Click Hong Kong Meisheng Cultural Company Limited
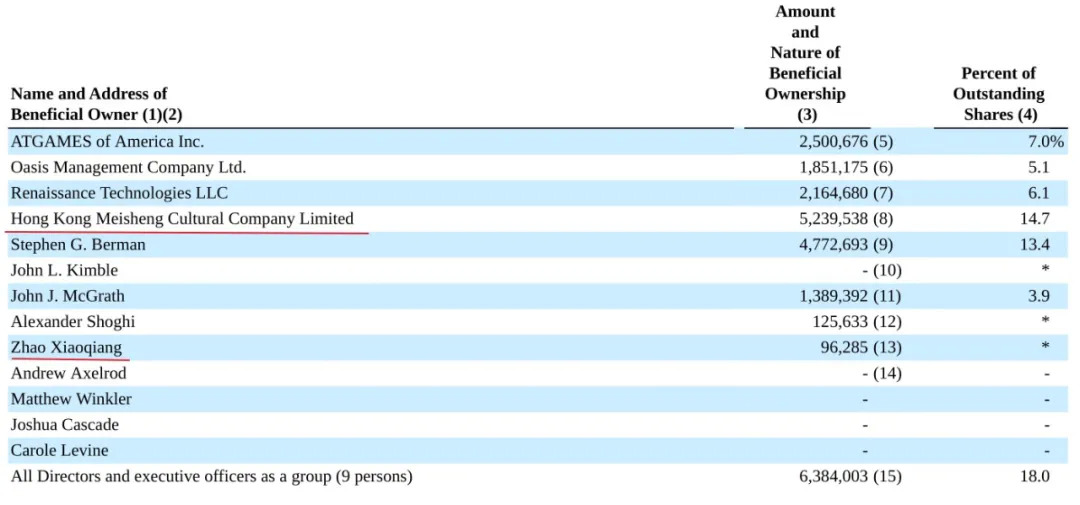This screenshot has width=1080, height=505. click(x=182, y=219)
